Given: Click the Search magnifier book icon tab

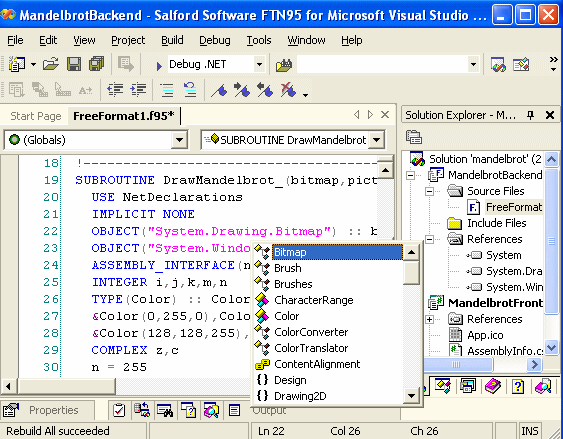Looking at the screenshot, I should click(x=543, y=387).
